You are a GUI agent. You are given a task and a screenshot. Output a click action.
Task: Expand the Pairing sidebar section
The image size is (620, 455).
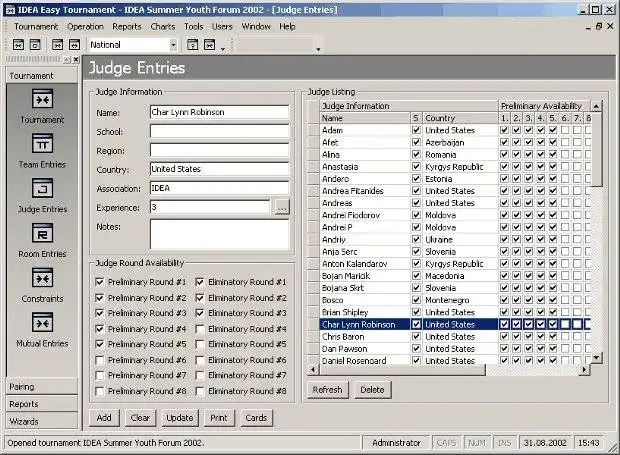pyautogui.click(x=42, y=387)
